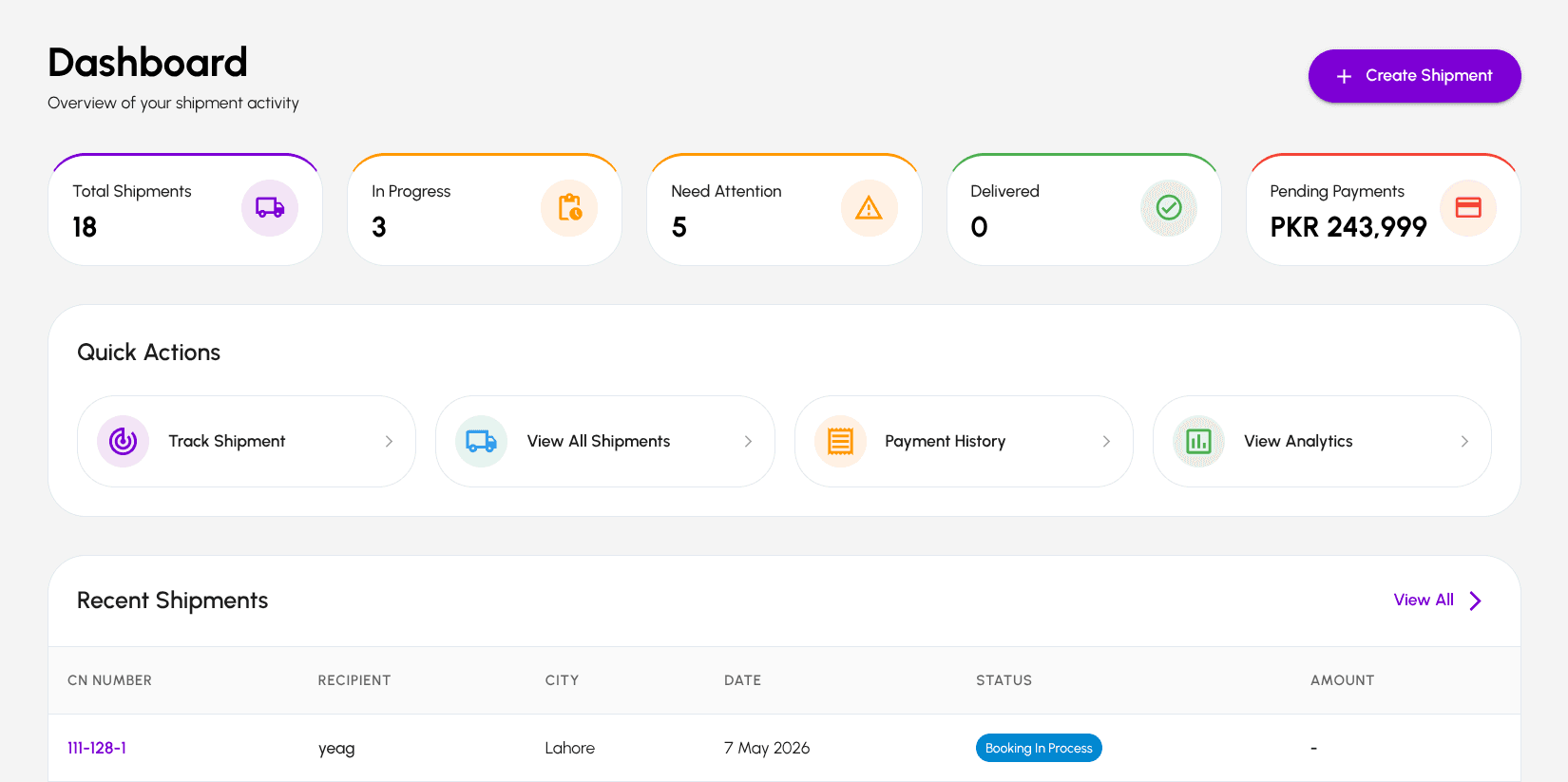Click the CN NUMBER column header
Viewport: 1568px width, 782px height.
point(109,680)
